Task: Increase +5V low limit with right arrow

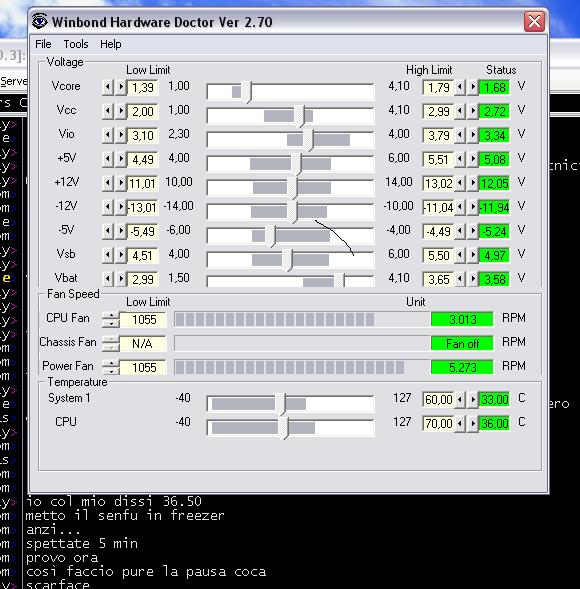Action: tap(120, 160)
